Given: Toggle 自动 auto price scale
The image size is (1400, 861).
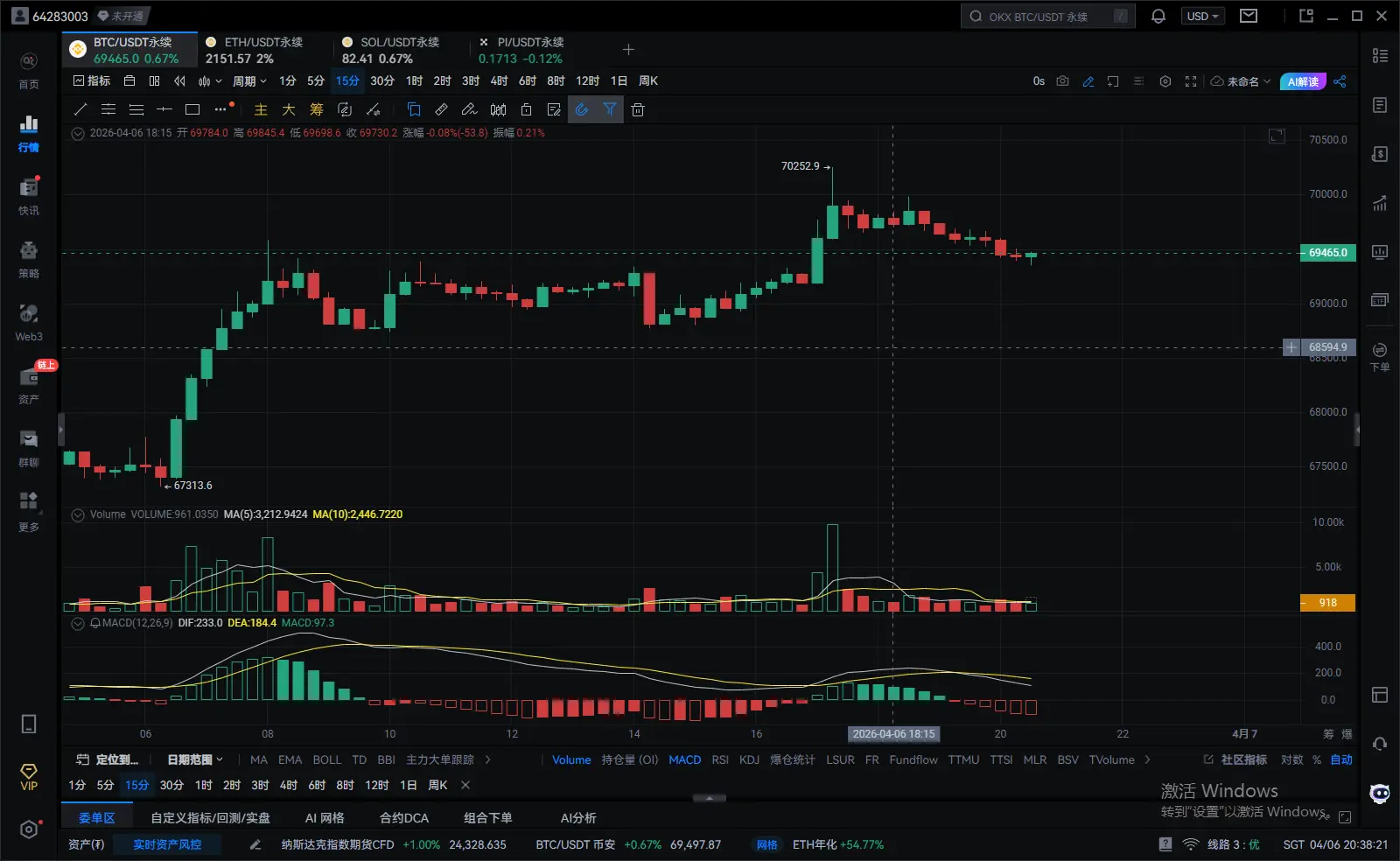Looking at the screenshot, I should point(1341,759).
